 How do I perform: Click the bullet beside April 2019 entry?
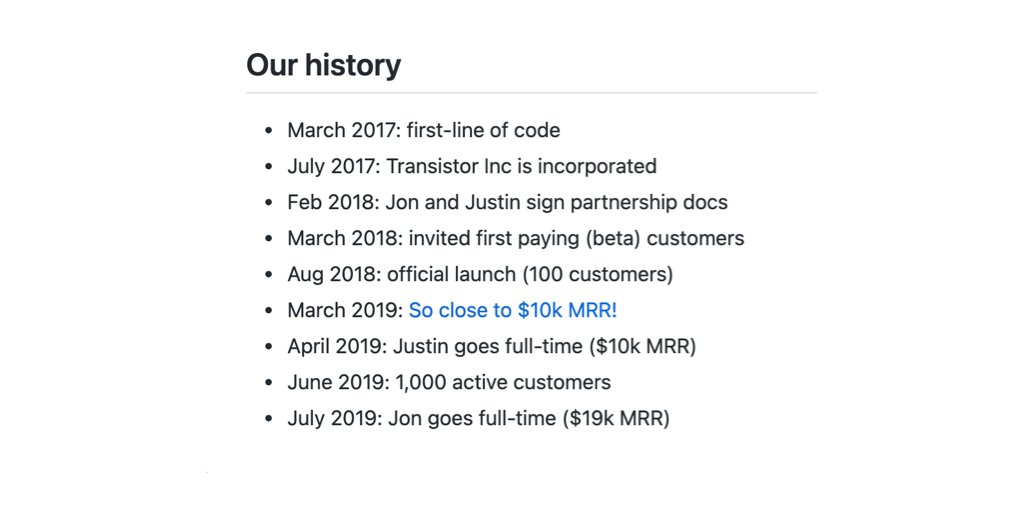268,348
